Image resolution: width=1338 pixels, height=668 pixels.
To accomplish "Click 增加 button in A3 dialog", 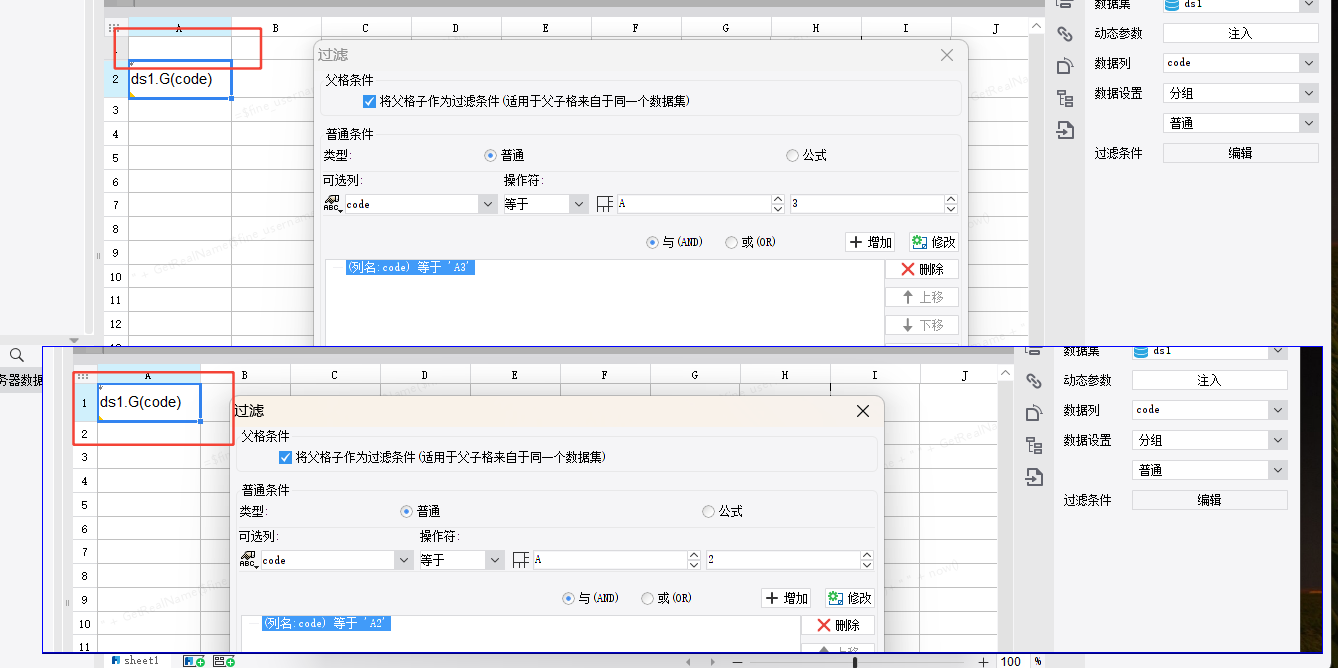I will click(872, 242).
